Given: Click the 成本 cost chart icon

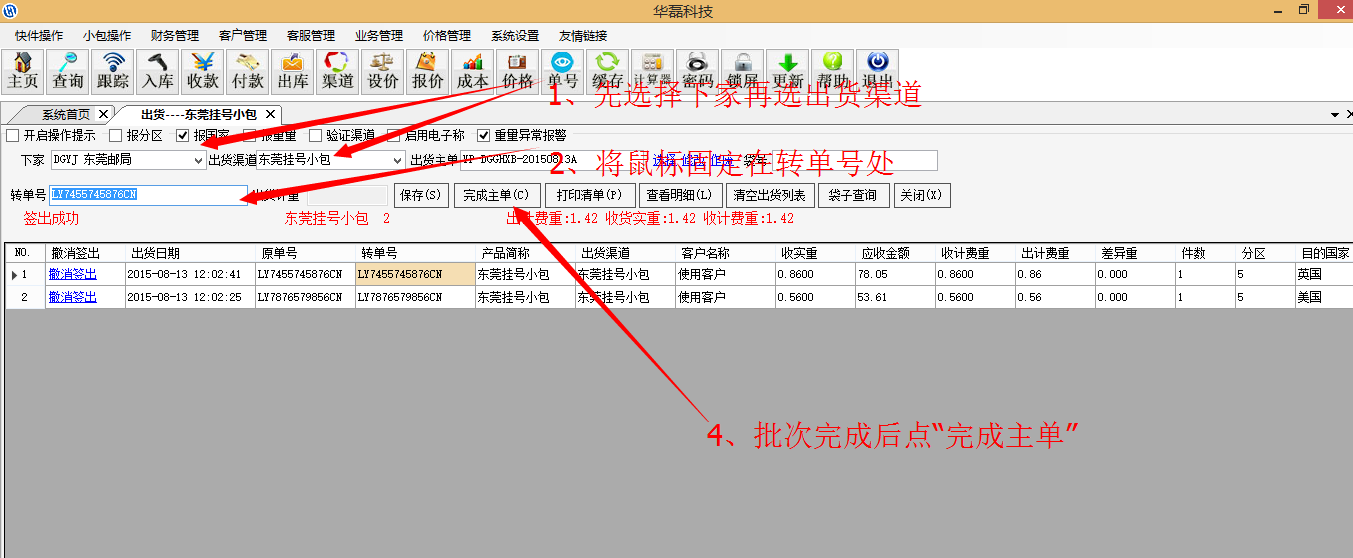Looking at the screenshot, I should 473,71.
